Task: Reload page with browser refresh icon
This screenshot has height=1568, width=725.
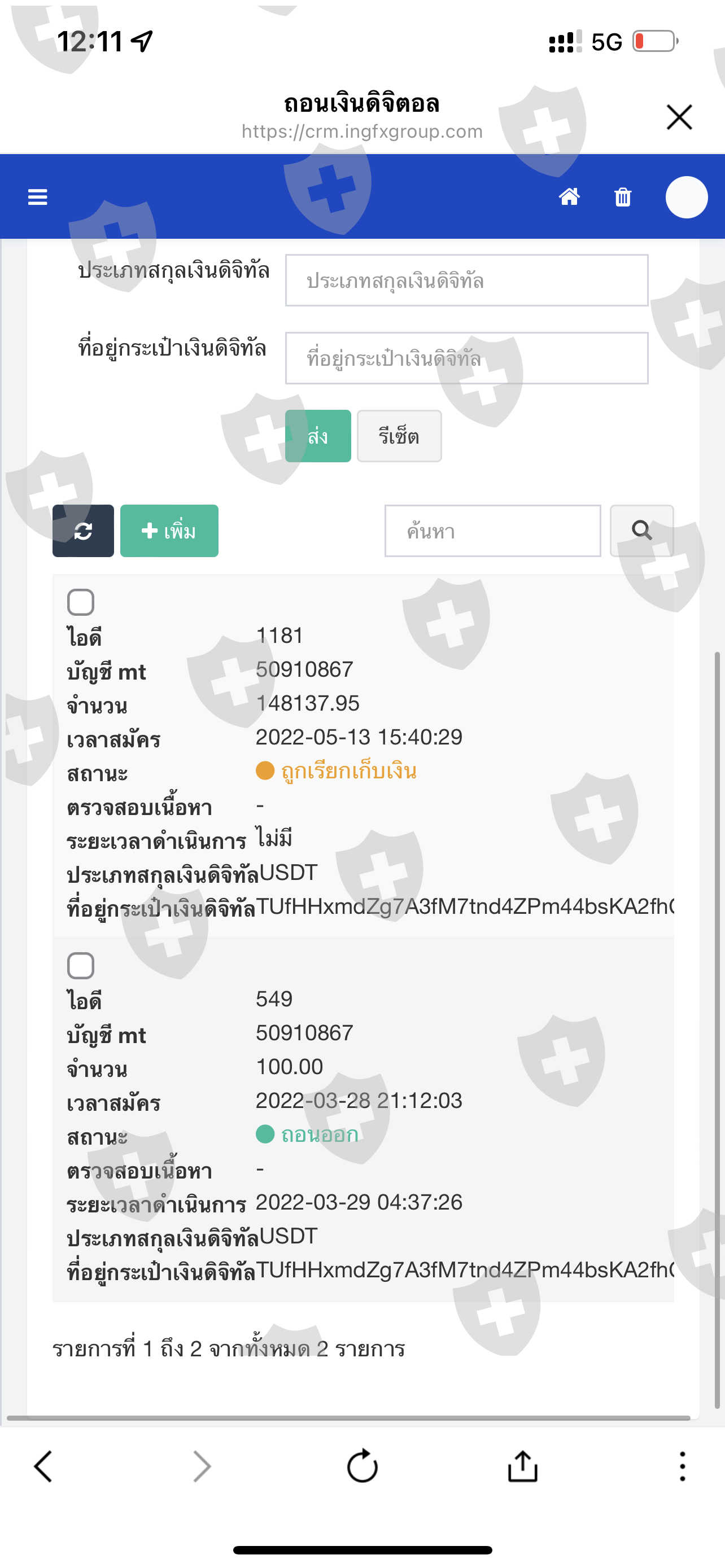Action: (x=362, y=1466)
